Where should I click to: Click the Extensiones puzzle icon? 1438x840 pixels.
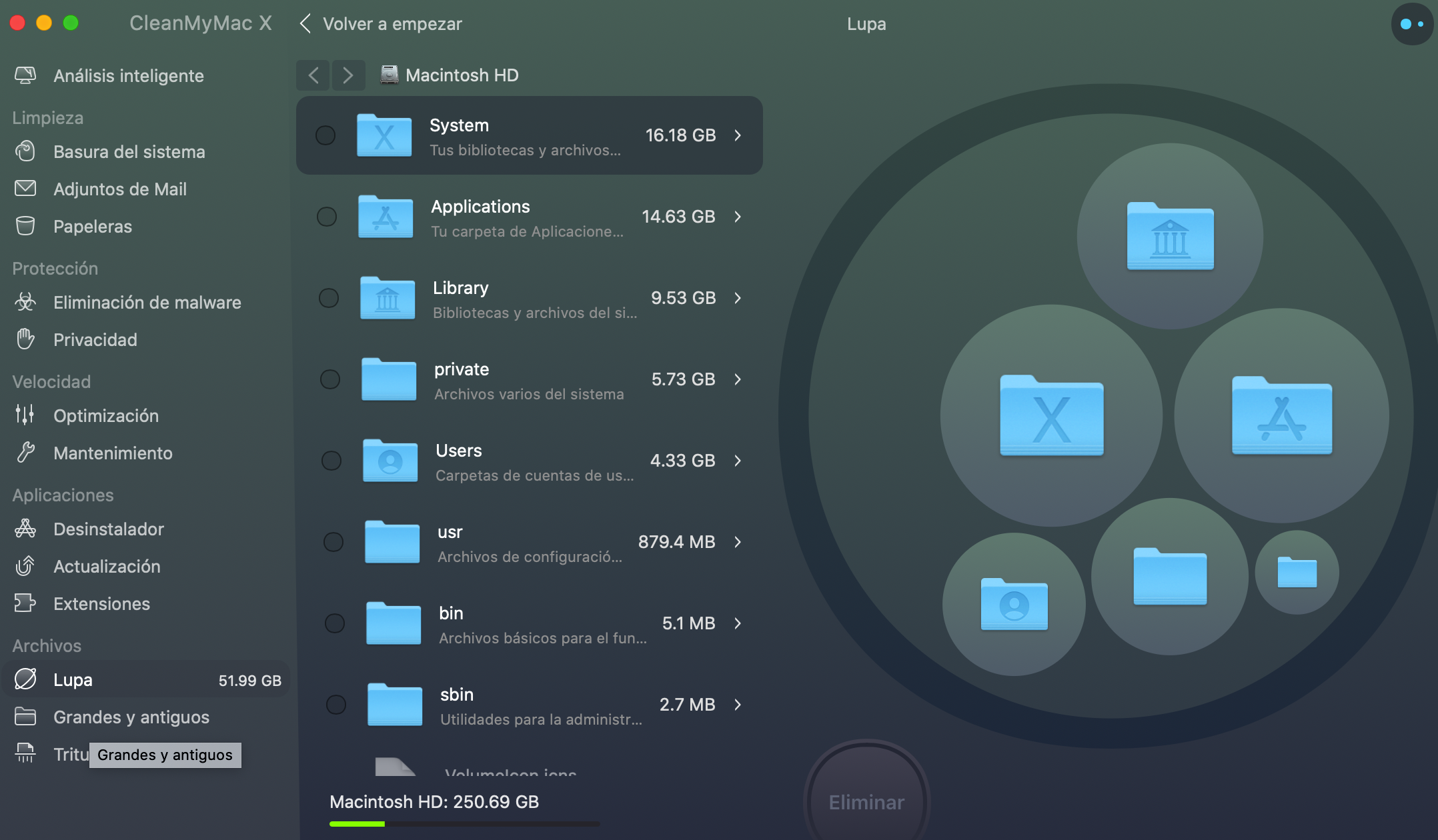click(25, 603)
